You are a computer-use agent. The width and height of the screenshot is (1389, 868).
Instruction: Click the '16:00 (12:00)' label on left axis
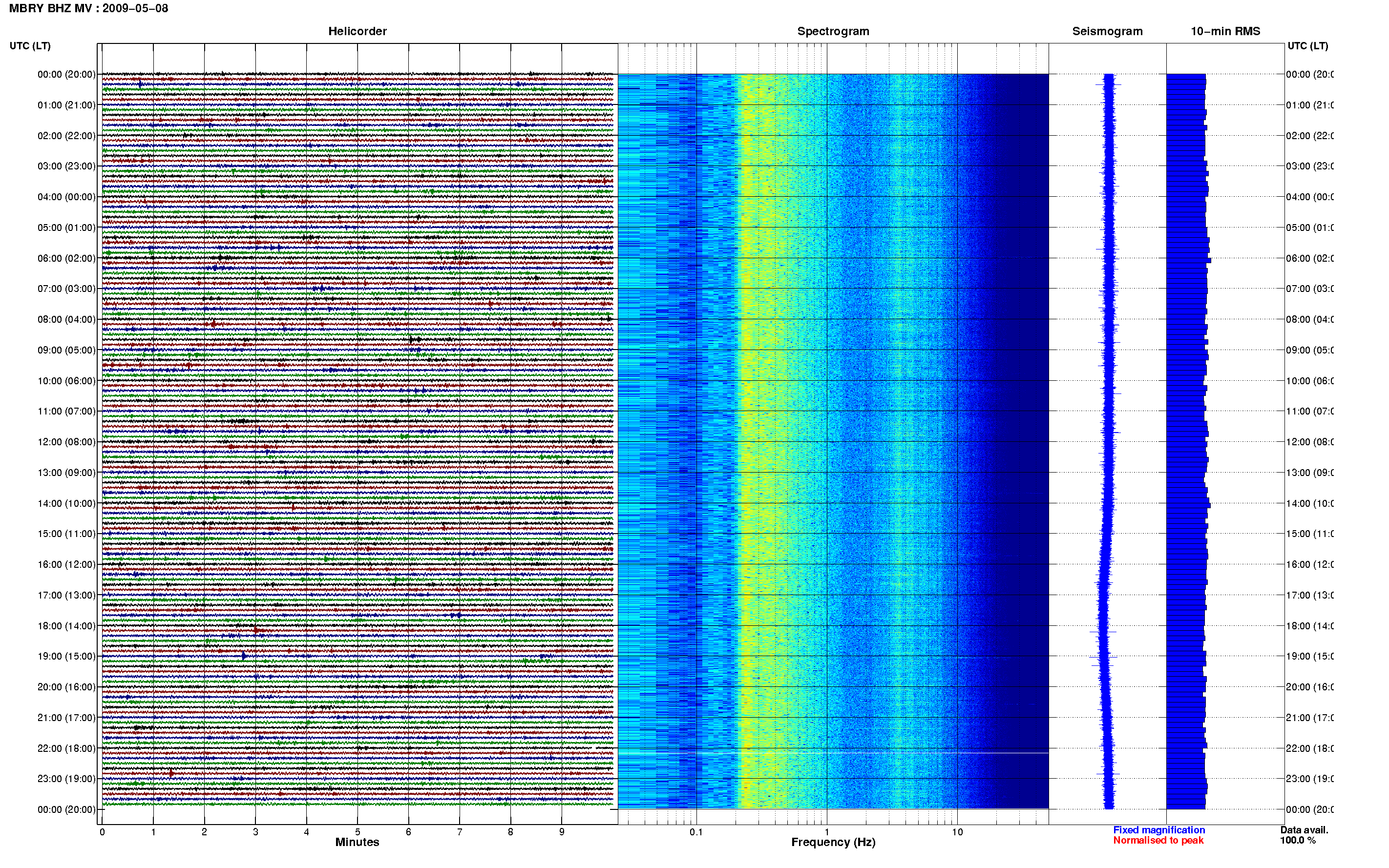point(66,564)
